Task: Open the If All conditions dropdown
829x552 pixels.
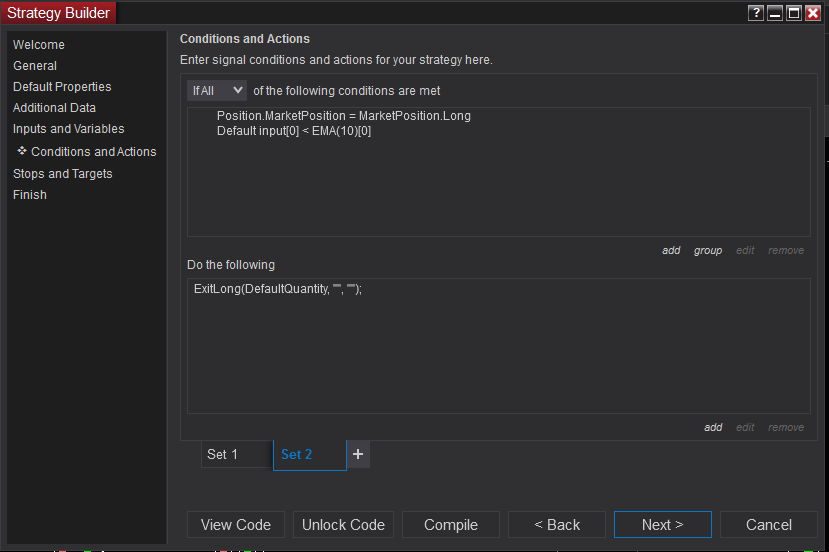Action: pyautogui.click(x=217, y=90)
